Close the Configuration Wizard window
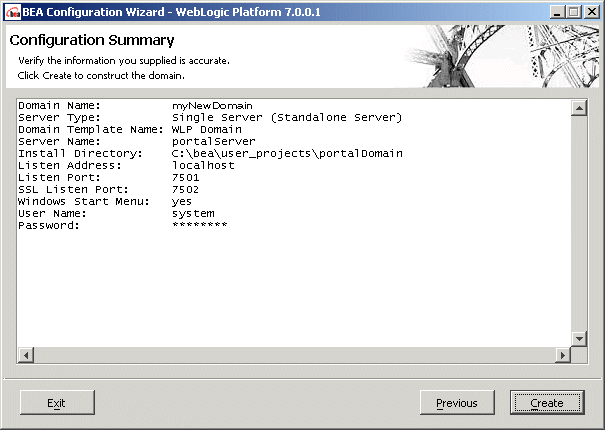 click(591, 12)
